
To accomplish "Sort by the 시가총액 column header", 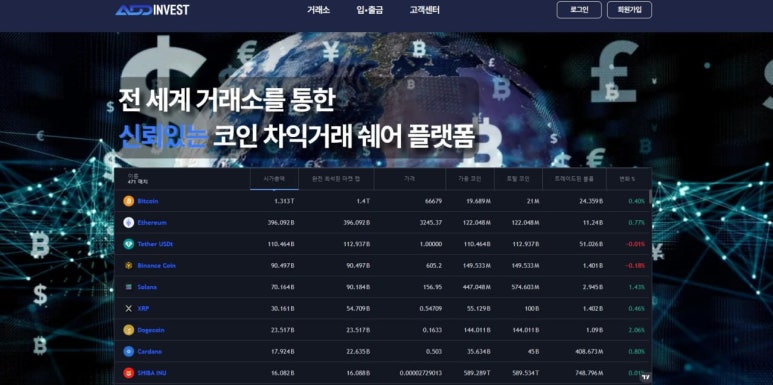I will 274,179.
